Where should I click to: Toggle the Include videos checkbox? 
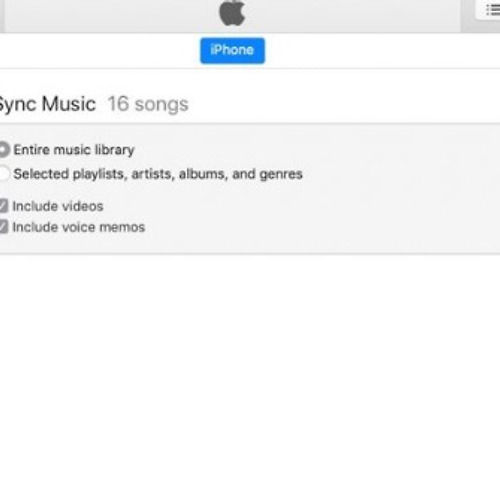[3, 206]
